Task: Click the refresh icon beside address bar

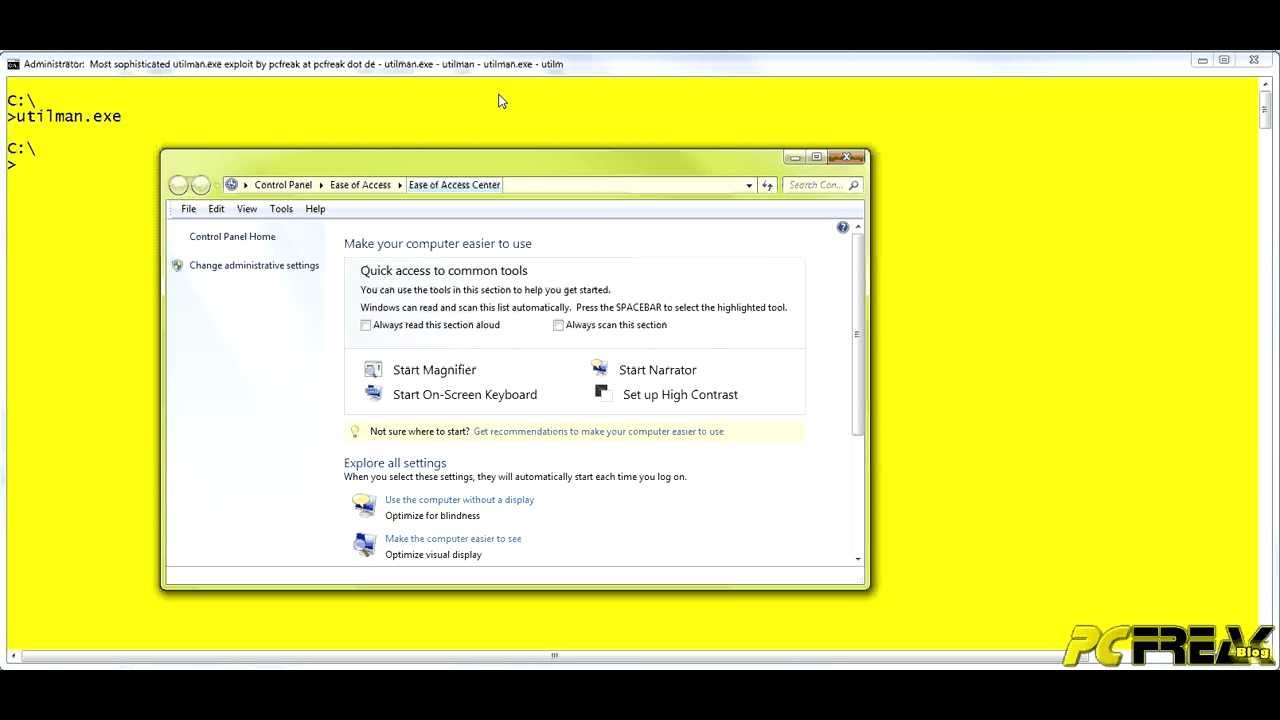Action: 767,185
